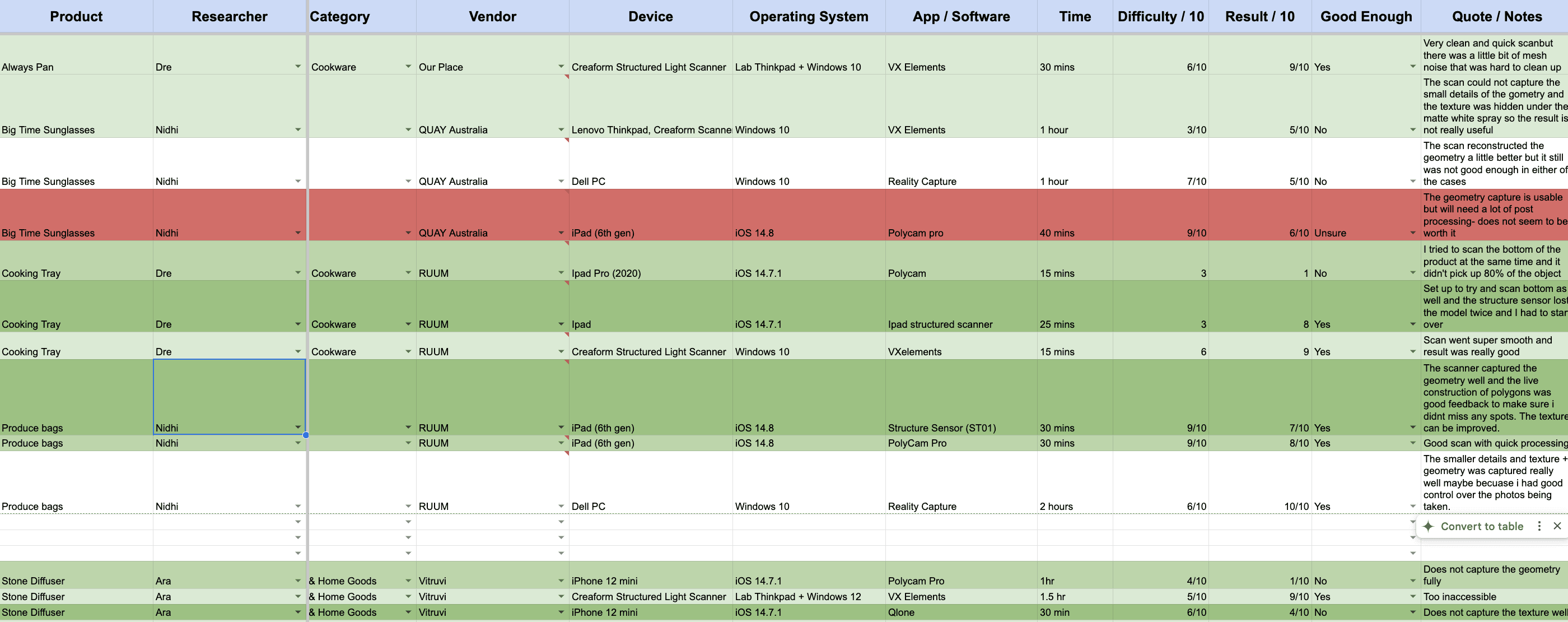
Task: Select the Researcher column header
Action: coord(230,16)
